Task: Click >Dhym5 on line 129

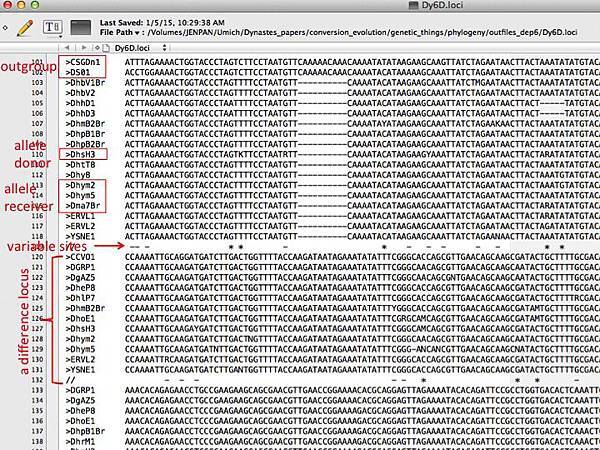Action: coord(80,349)
